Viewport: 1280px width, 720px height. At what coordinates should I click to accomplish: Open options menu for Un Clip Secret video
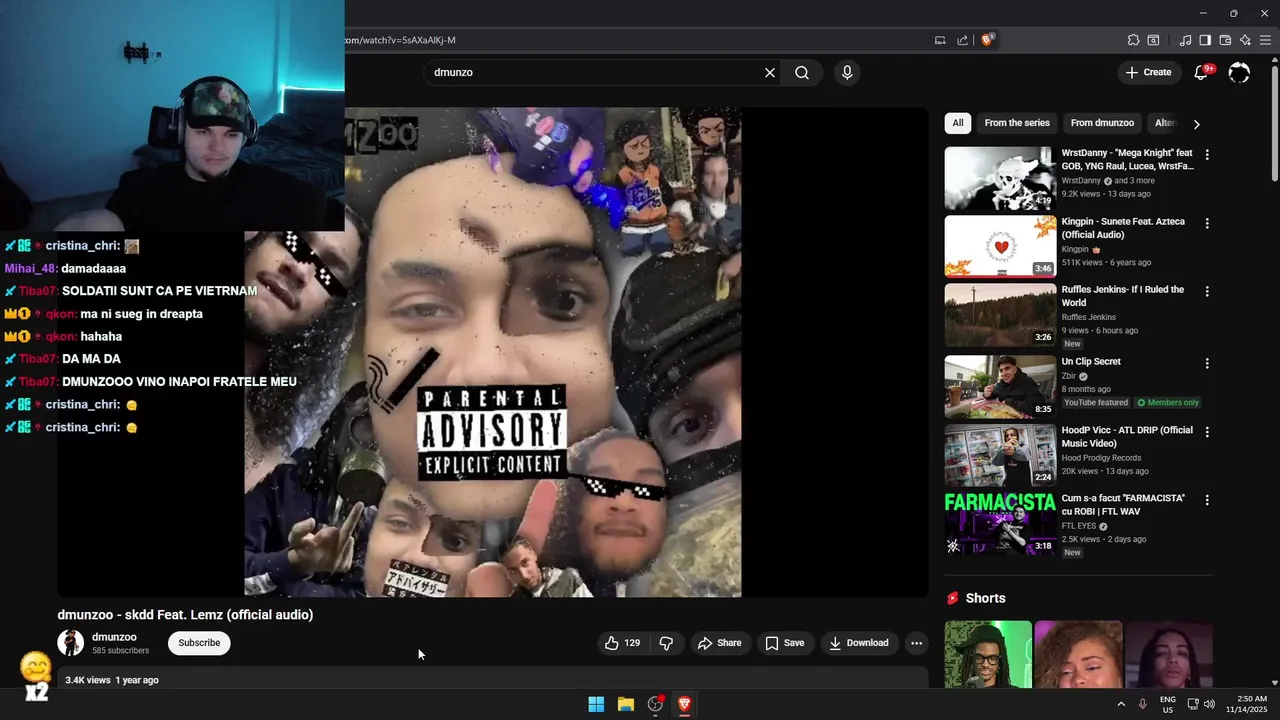point(1207,363)
